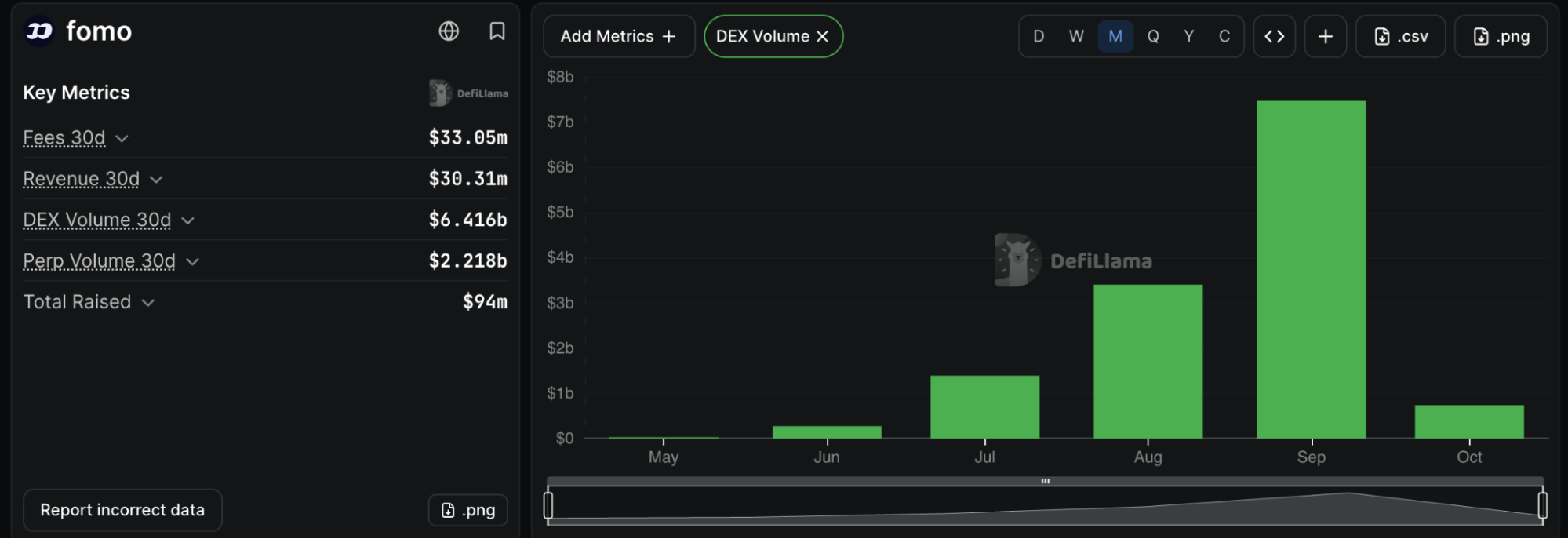Click the Key Metrics heading

click(x=77, y=93)
